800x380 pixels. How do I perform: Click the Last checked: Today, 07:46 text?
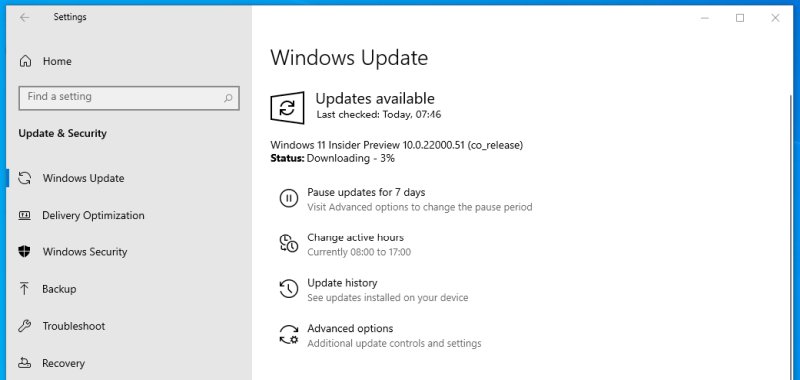(379, 115)
